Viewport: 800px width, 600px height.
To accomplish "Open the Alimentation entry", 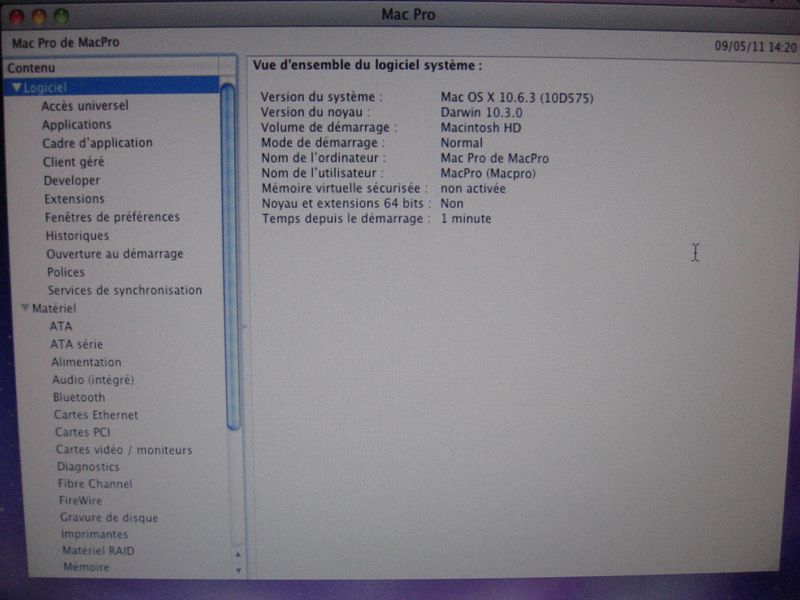I will [86, 362].
